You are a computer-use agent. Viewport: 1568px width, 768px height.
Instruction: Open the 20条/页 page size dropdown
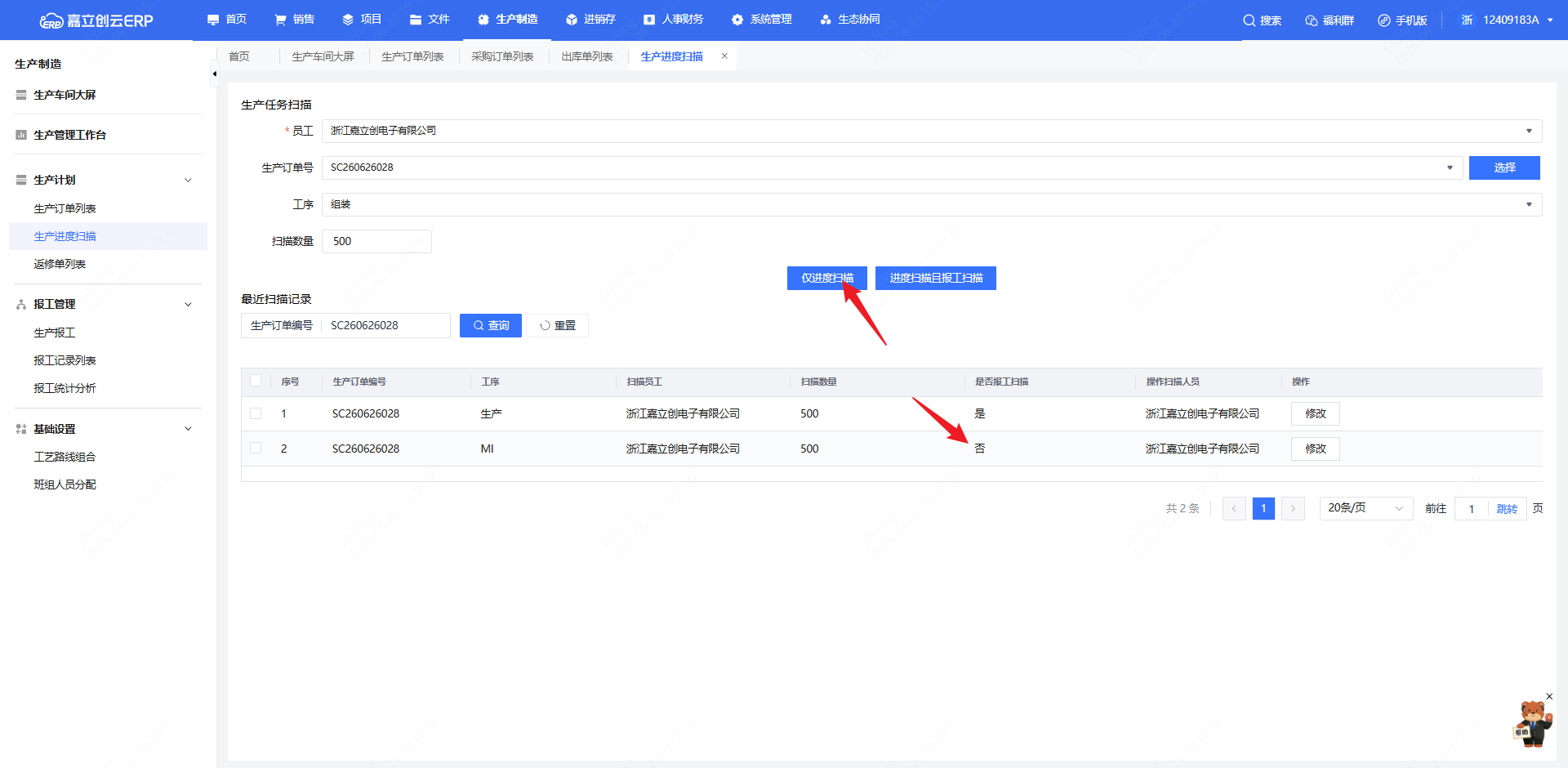pyautogui.click(x=1366, y=508)
